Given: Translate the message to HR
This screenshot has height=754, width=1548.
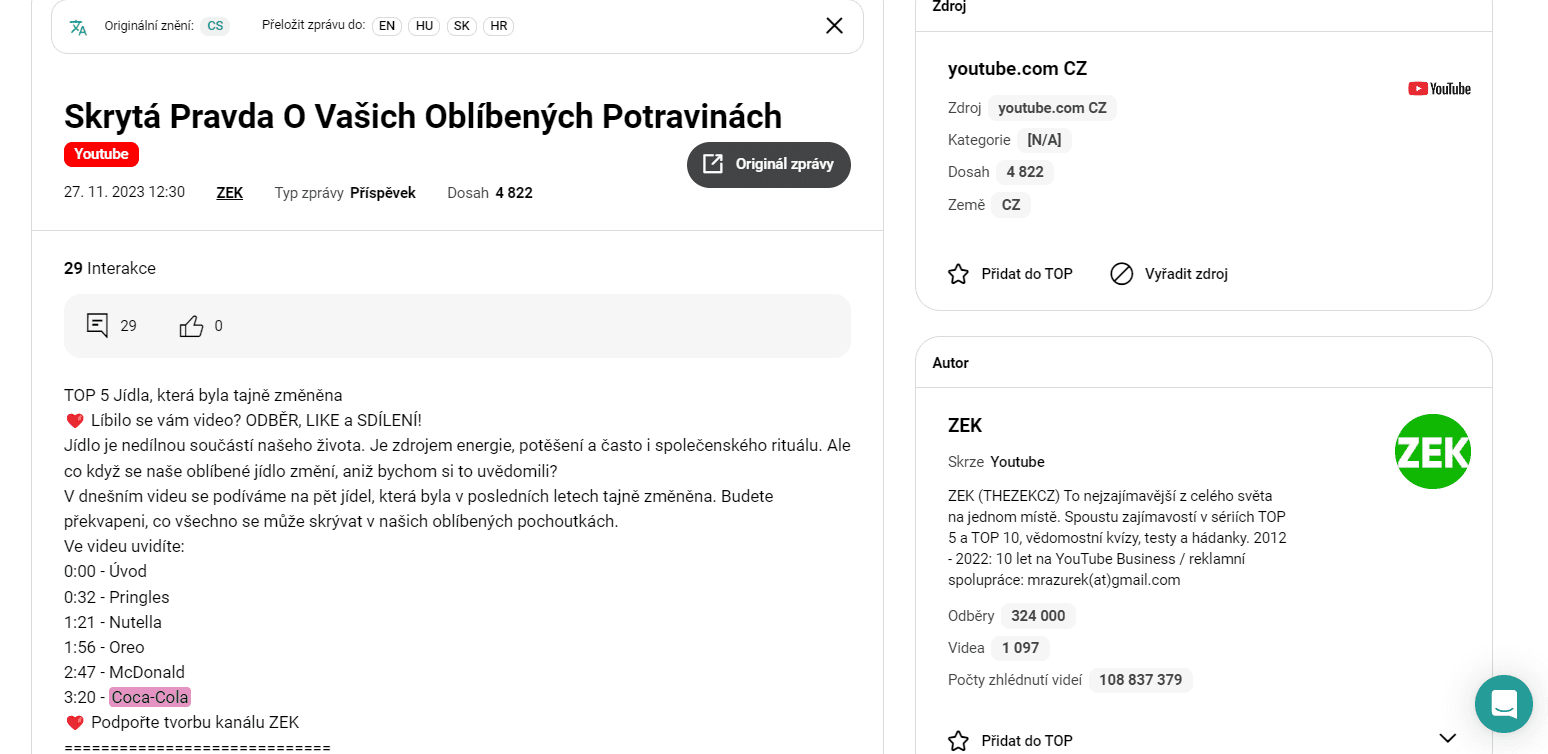Looking at the screenshot, I should pyautogui.click(x=498, y=26).
